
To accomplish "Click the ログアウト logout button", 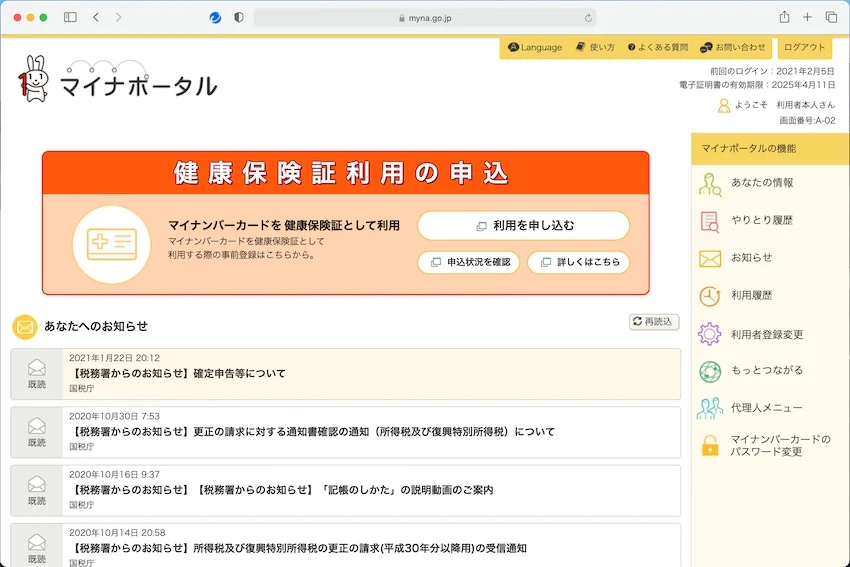I will point(804,48).
